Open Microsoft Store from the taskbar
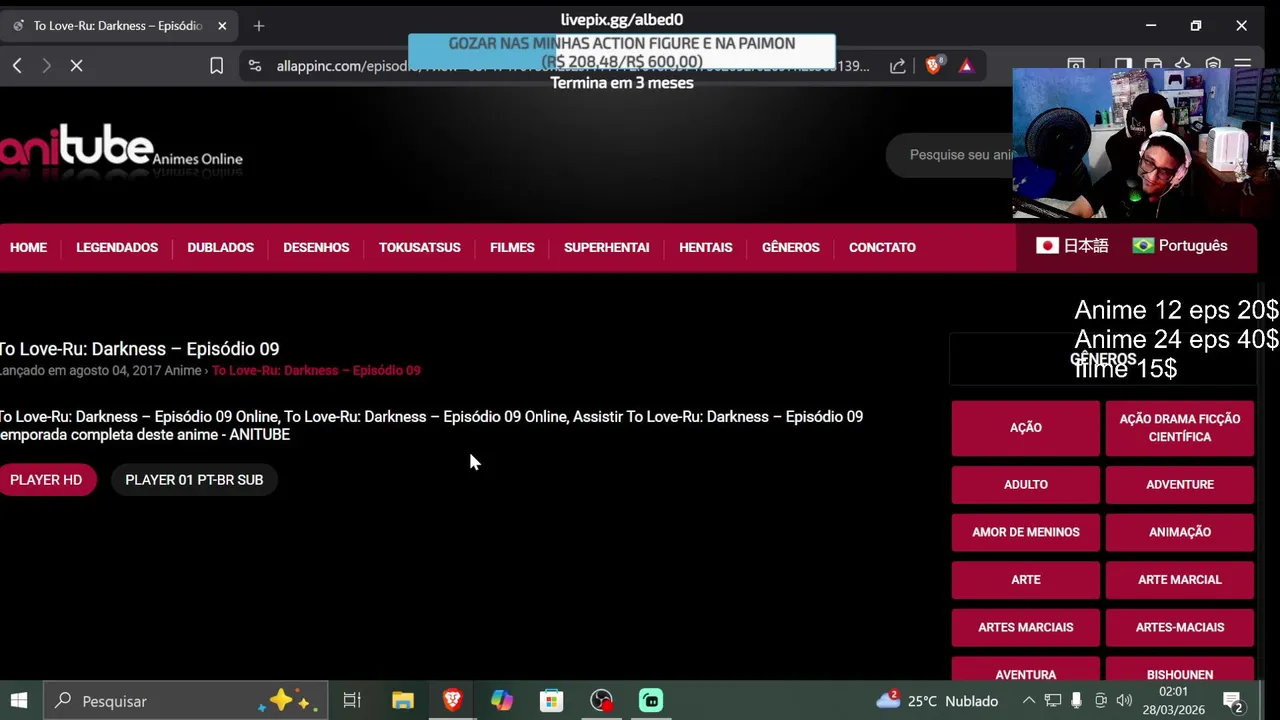Viewport: 1280px width, 720px height. coord(551,701)
